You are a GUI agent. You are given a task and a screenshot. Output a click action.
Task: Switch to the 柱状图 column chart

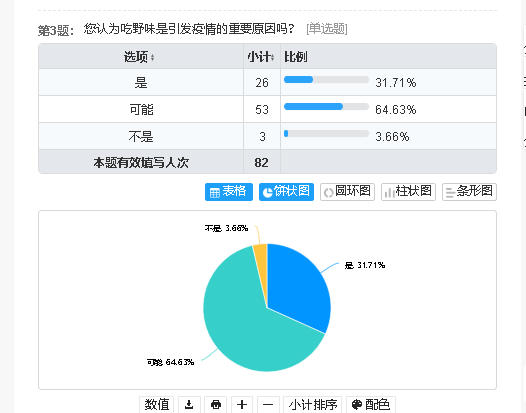(408, 192)
